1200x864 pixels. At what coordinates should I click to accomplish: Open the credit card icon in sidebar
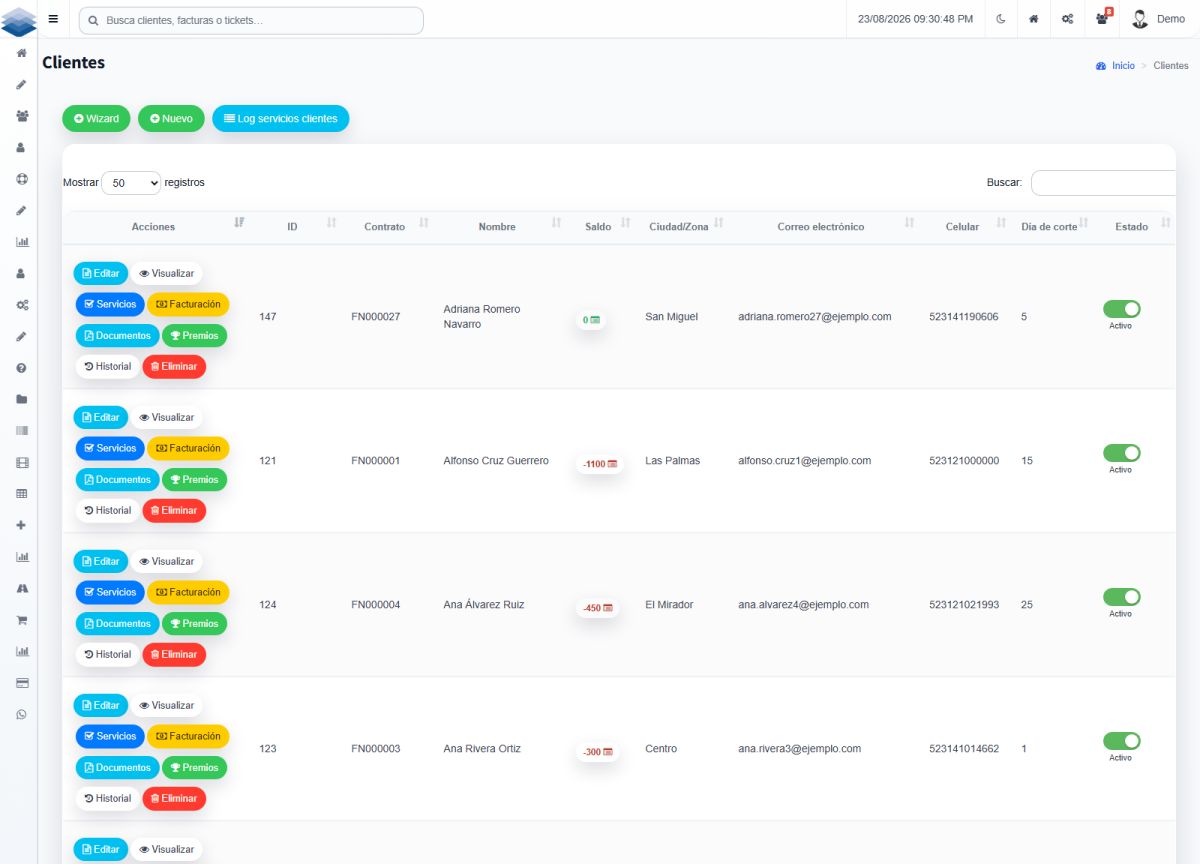pyautogui.click(x=21, y=683)
